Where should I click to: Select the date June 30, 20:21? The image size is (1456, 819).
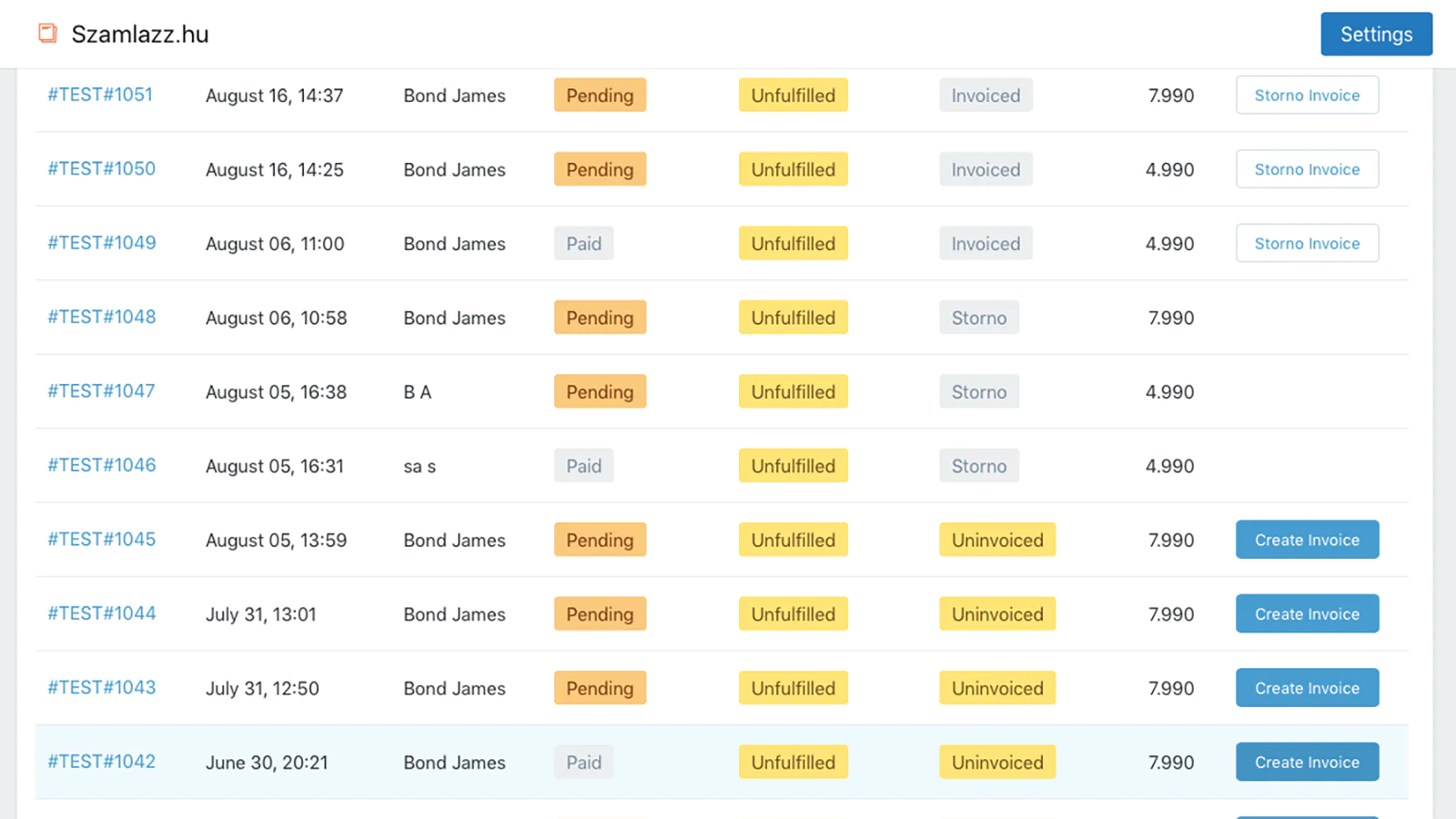pos(267,763)
